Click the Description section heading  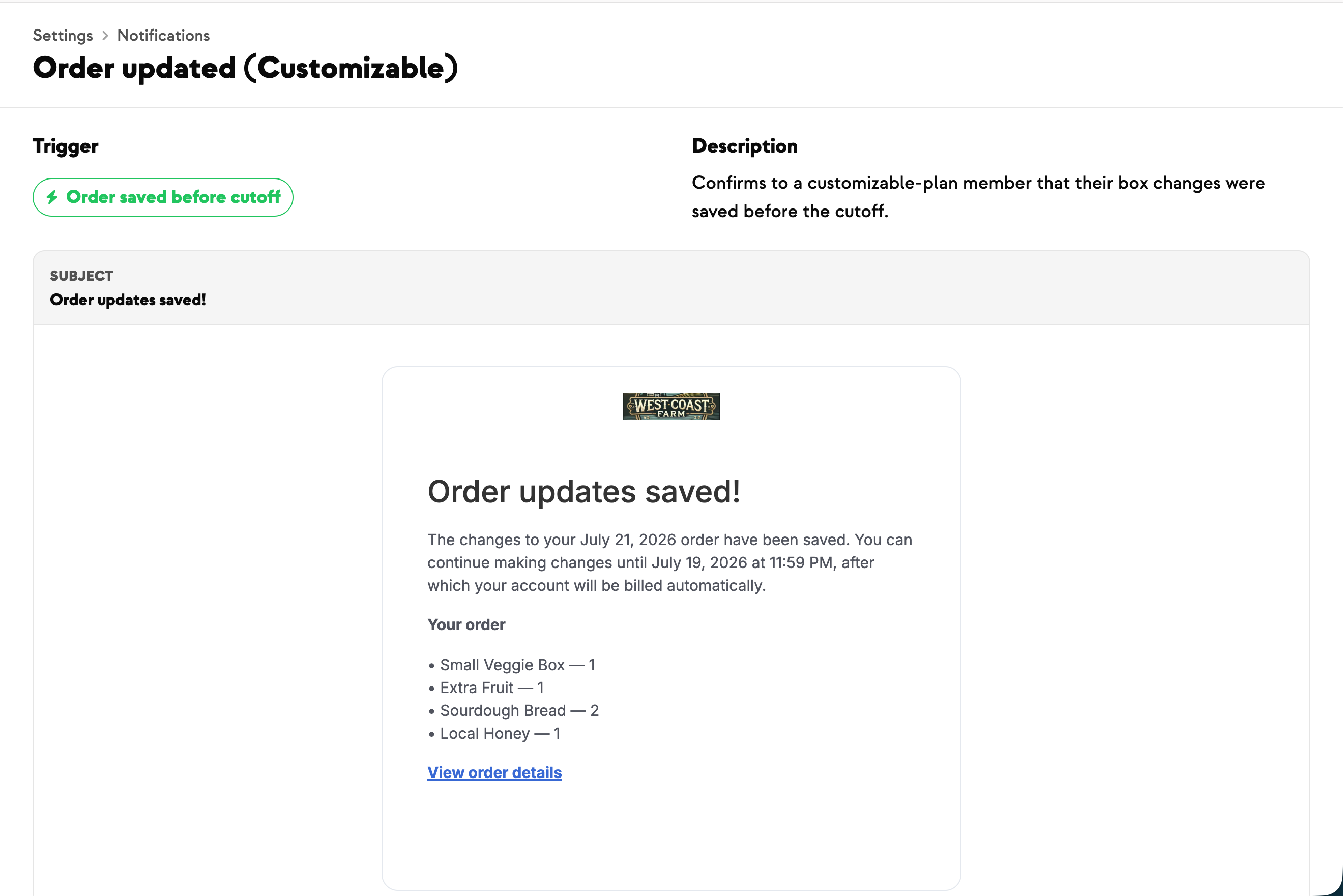(x=745, y=146)
